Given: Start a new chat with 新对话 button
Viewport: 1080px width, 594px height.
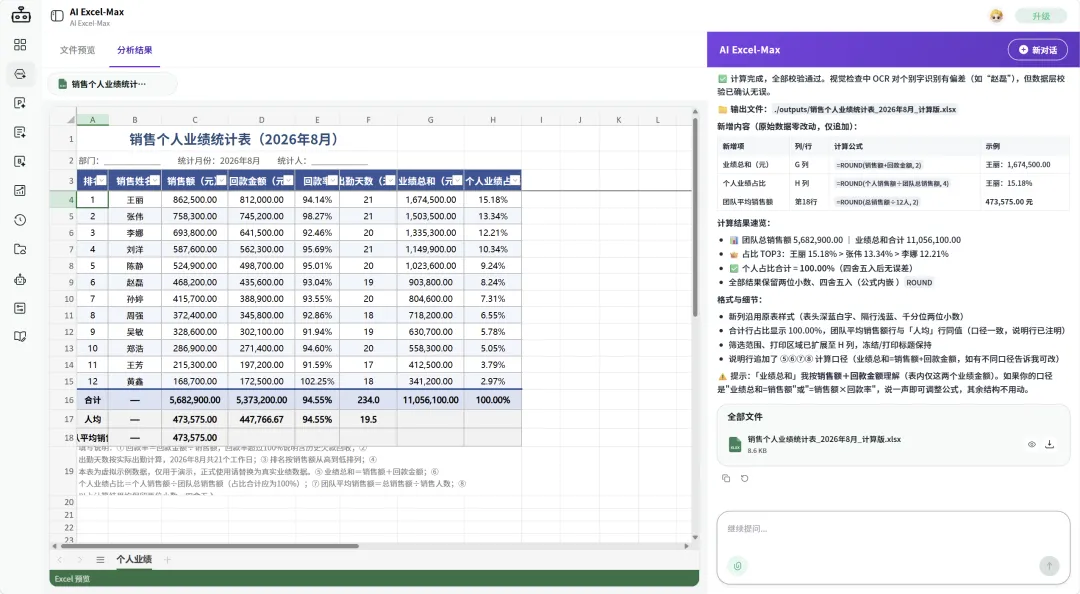Looking at the screenshot, I should 1038,50.
